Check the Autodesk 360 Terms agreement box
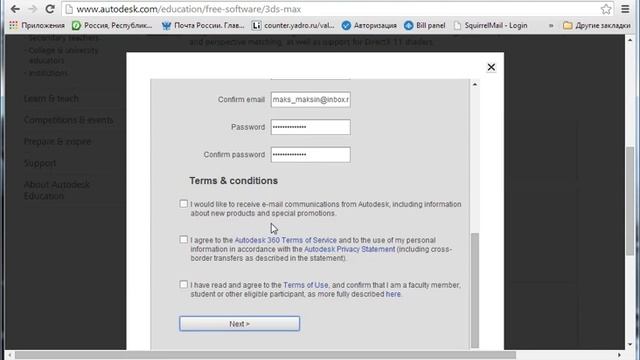The height and width of the screenshot is (360, 640). (x=184, y=239)
